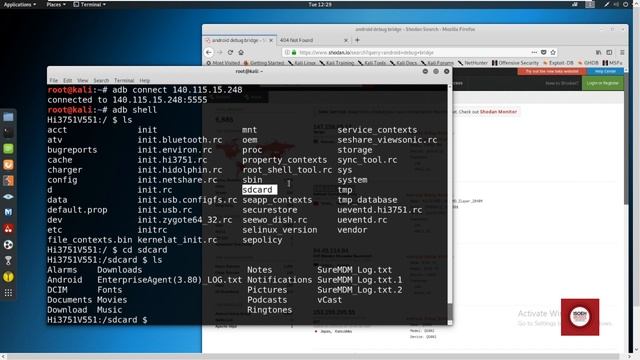Open Kali Forums bookmark
Viewport: 640px width, 360px height.
tap(437, 63)
